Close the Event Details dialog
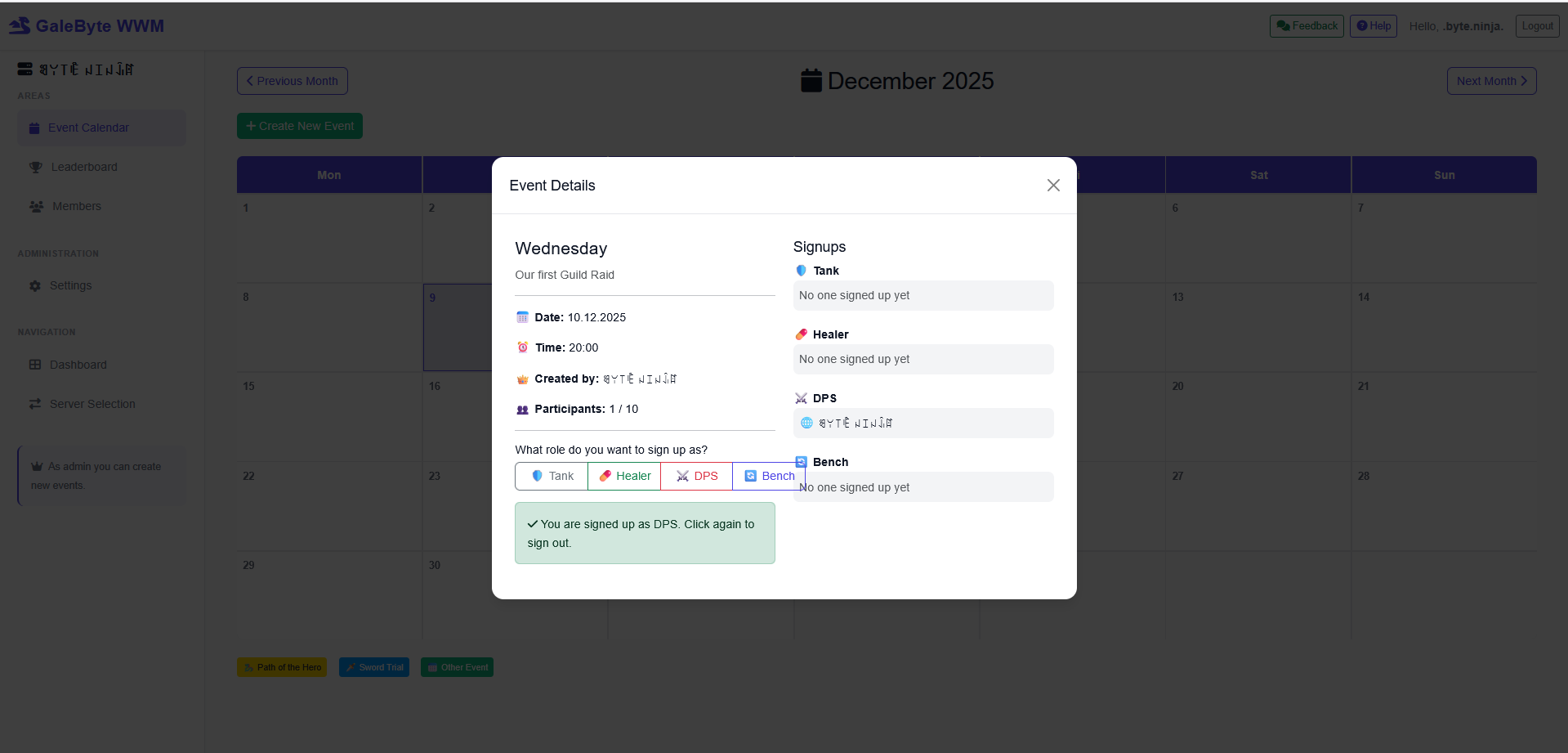Image resolution: width=1568 pixels, height=753 pixels. (1053, 186)
